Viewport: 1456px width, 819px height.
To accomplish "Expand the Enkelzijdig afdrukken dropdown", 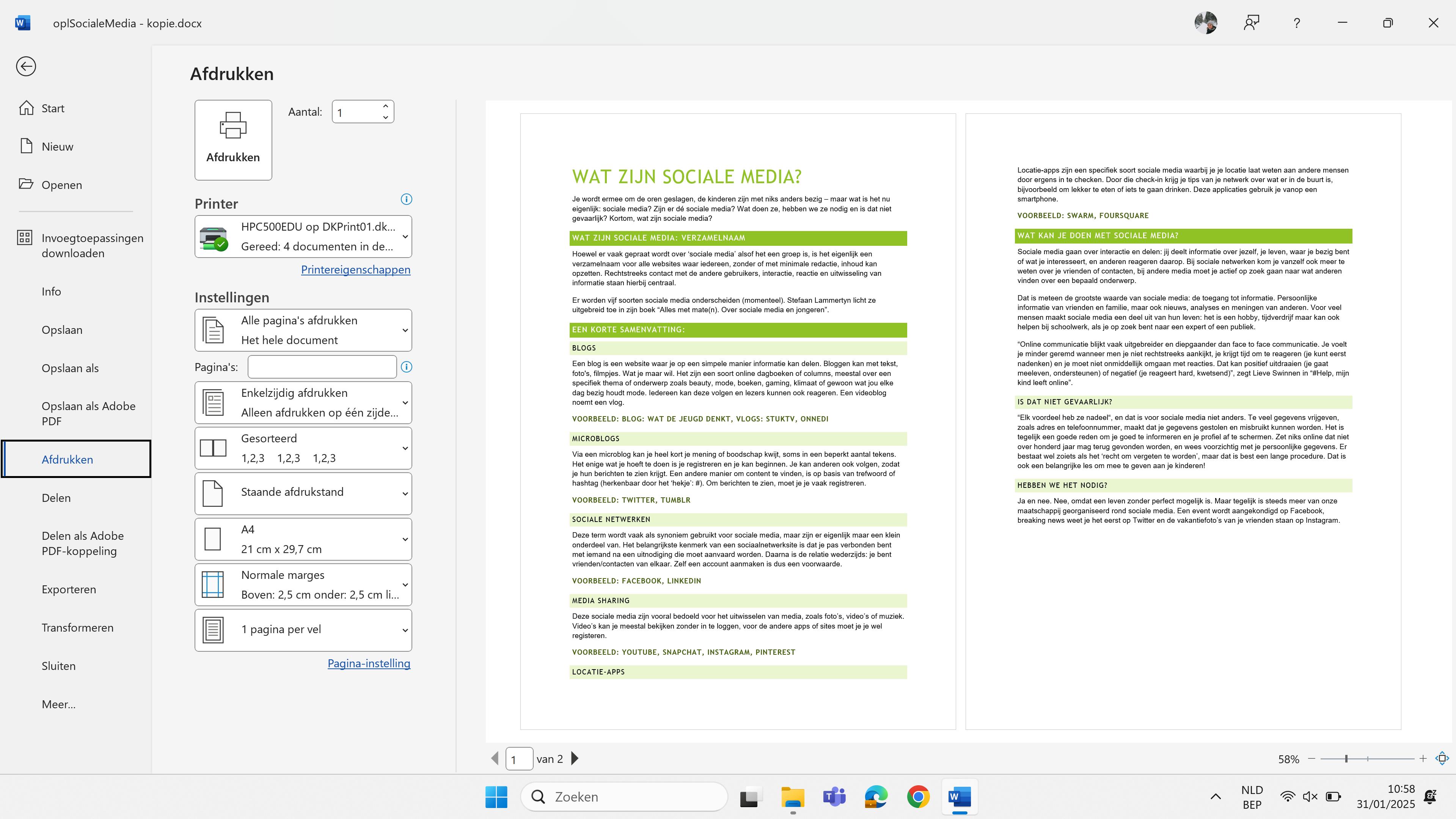I will [303, 402].
